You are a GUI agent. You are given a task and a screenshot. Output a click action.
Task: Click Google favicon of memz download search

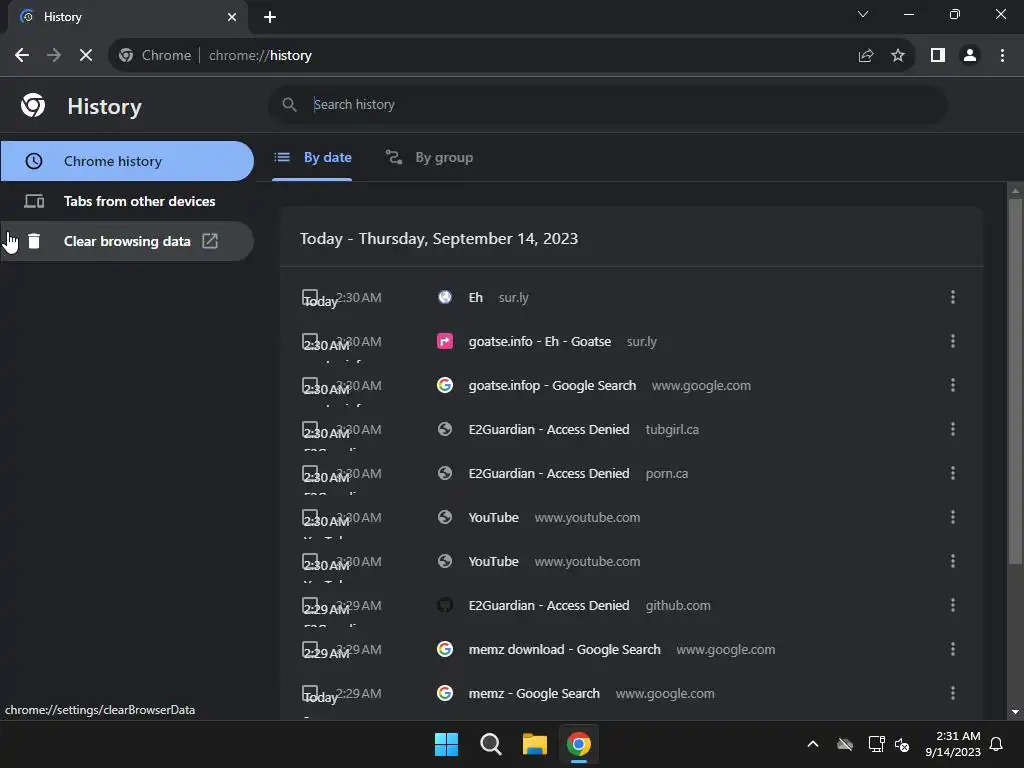point(445,649)
